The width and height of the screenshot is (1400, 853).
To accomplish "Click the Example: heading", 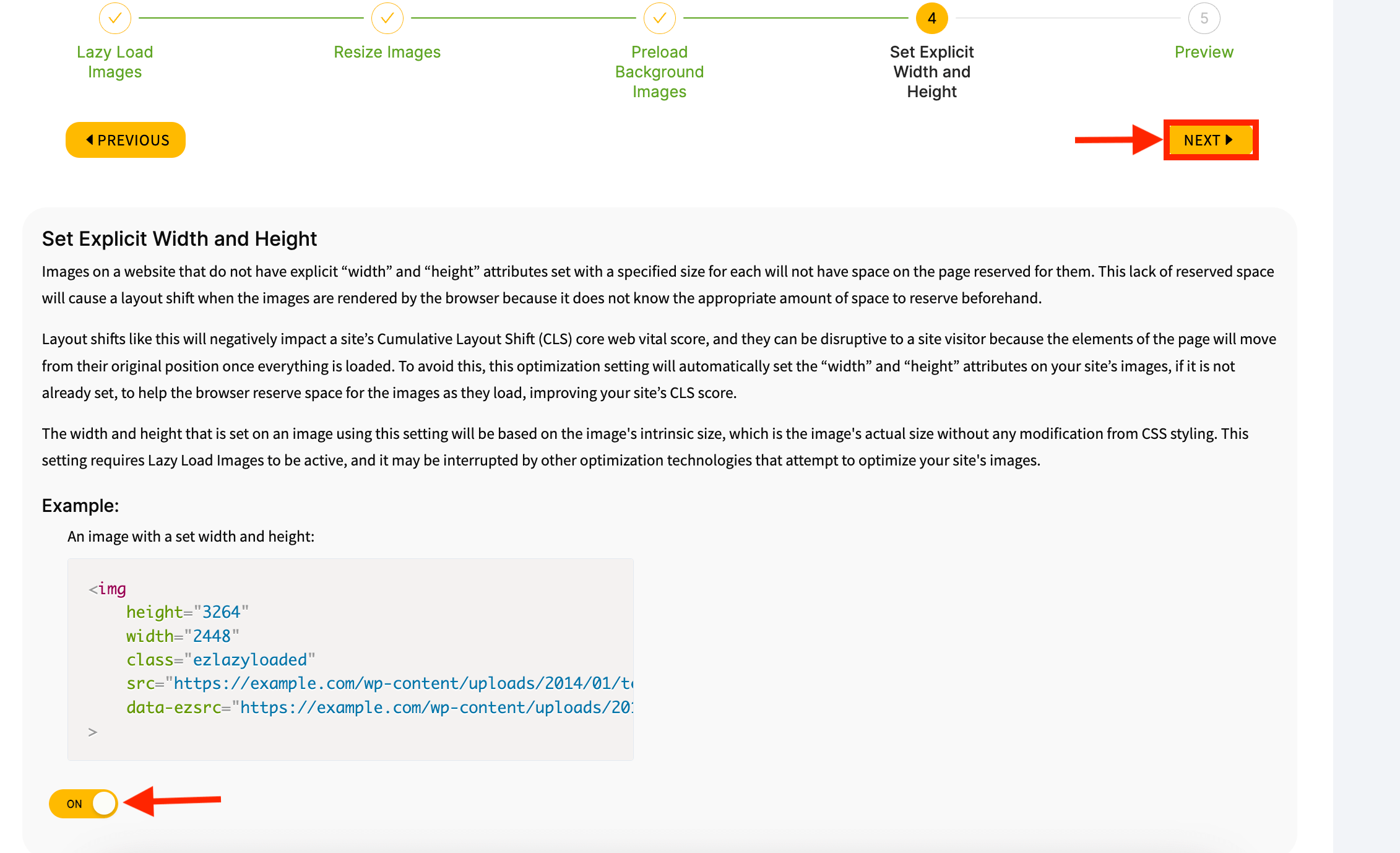I will coord(80,506).
